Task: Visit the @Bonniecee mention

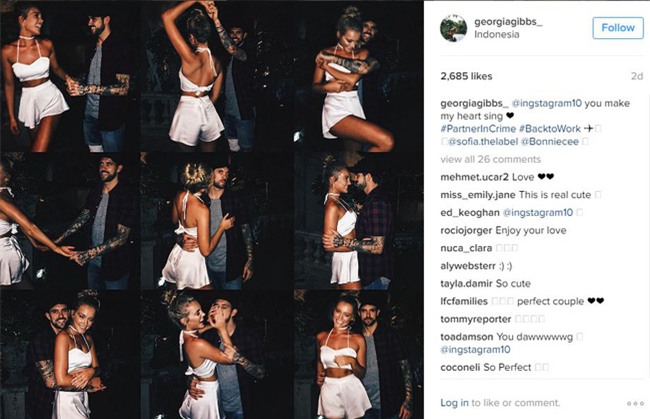Action: tap(550, 142)
